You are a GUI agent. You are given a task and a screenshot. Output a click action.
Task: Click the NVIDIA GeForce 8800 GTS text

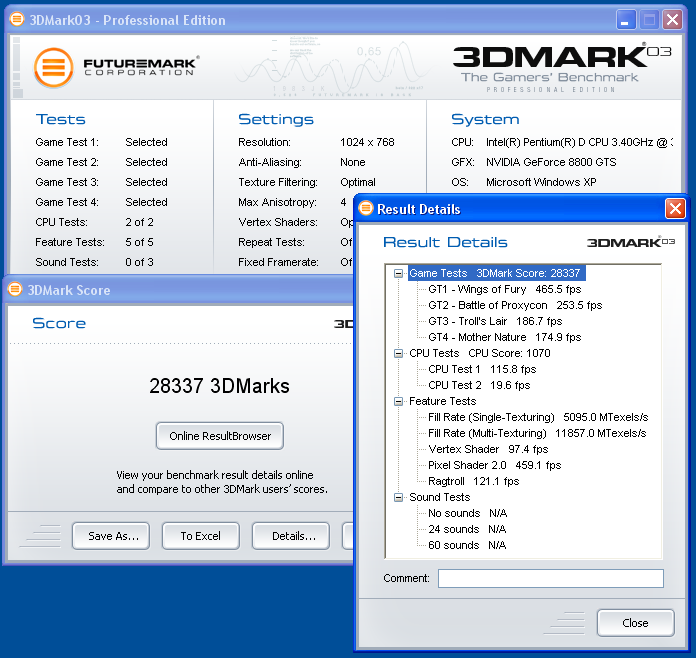(x=551, y=162)
